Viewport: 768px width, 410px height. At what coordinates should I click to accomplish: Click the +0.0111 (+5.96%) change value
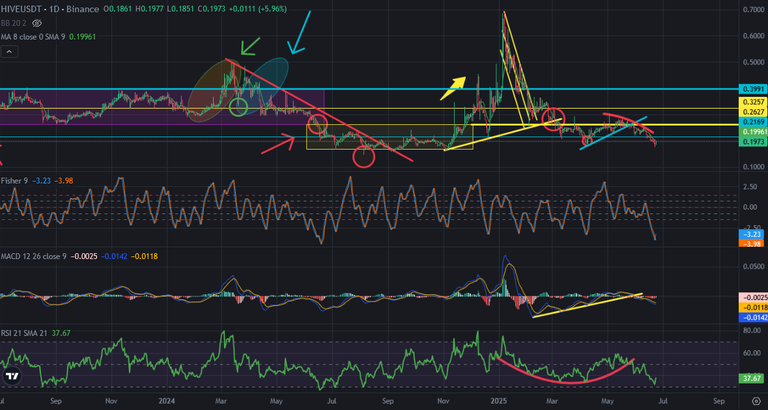click(x=260, y=9)
